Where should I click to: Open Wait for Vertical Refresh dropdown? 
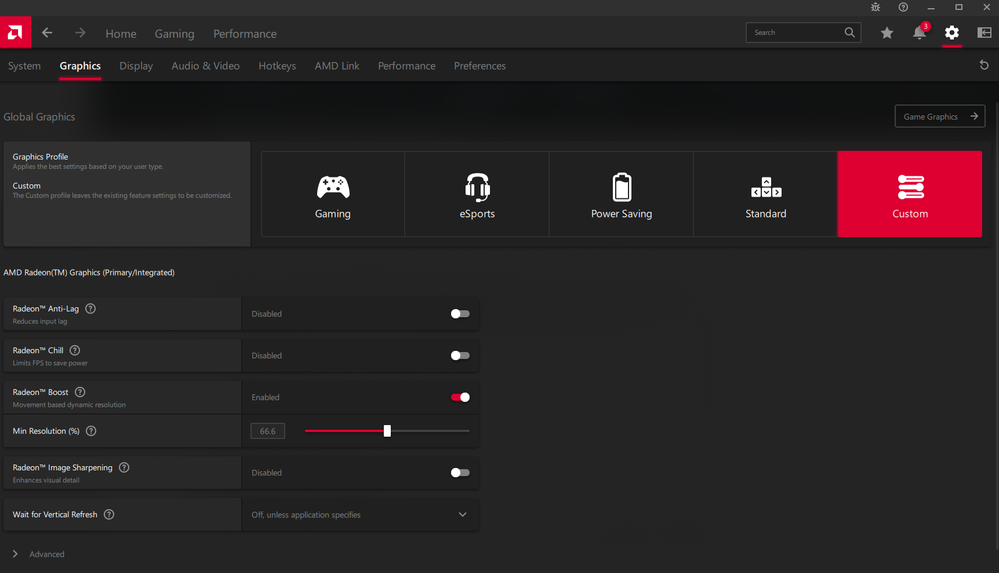(x=360, y=514)
